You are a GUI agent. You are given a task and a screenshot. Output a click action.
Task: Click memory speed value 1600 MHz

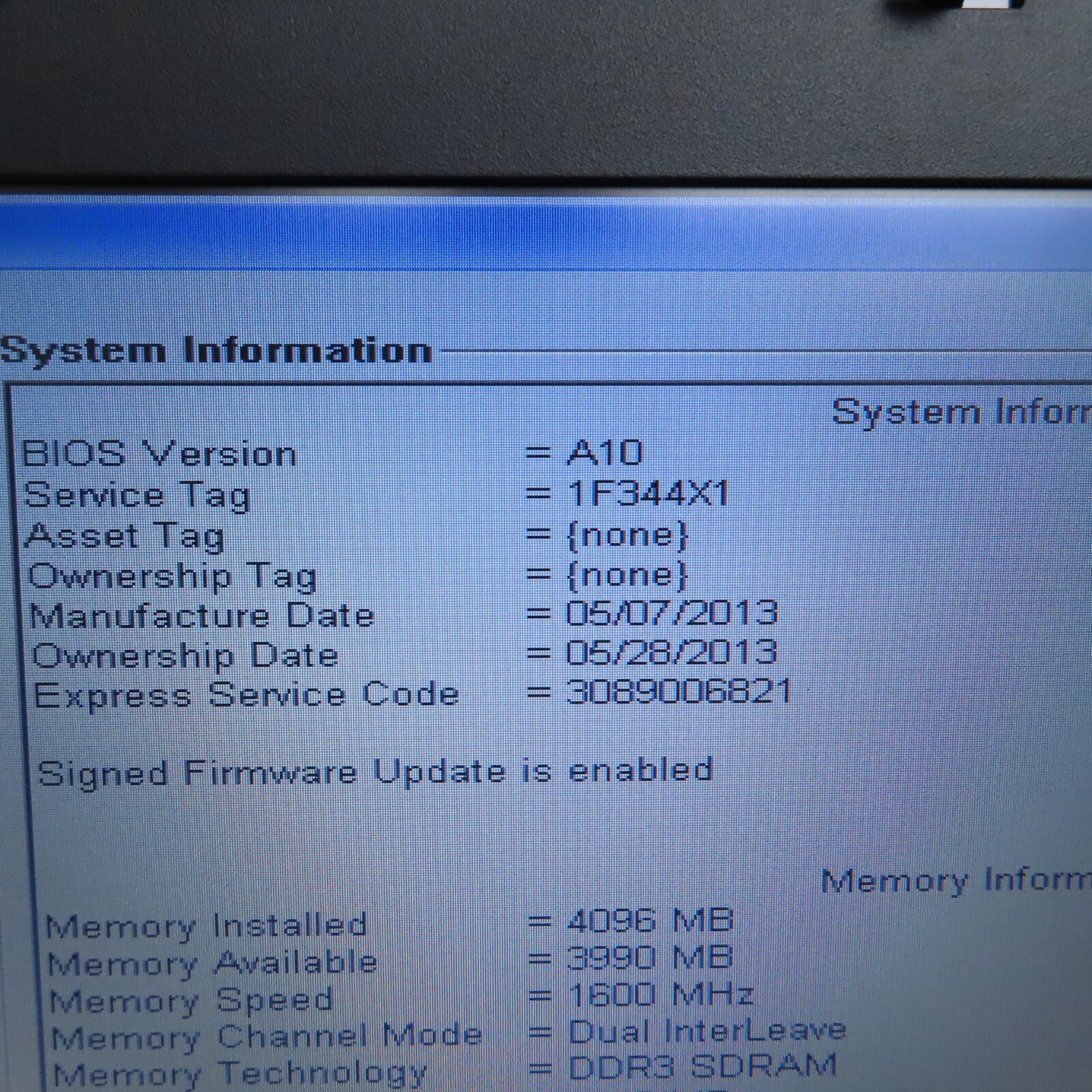click(x=660, y=995)
